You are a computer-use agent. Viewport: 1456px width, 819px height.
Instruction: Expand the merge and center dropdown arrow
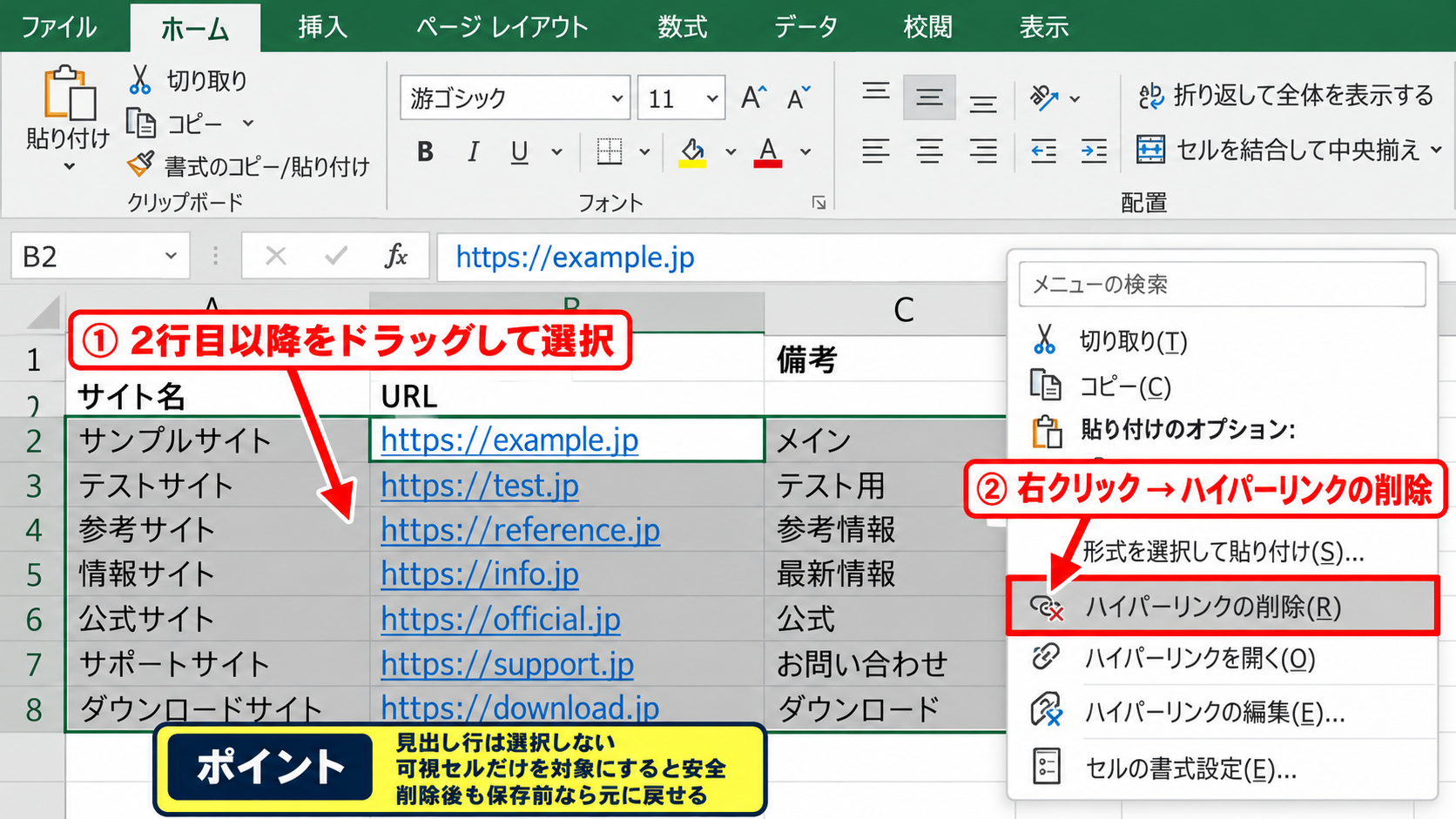pos(1436,151)
